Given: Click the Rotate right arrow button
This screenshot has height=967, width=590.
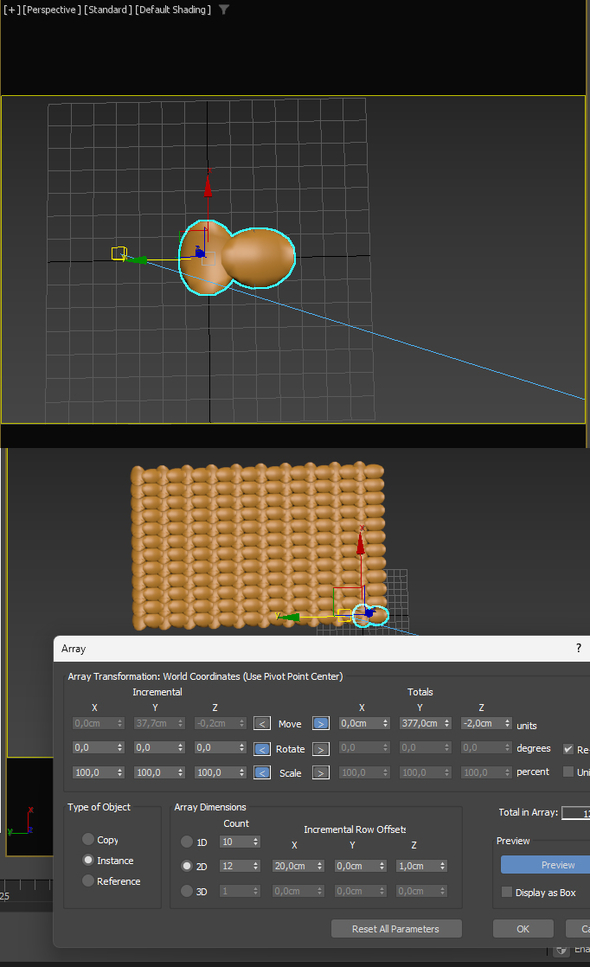Looking at the screenshot, I should 321,749.
